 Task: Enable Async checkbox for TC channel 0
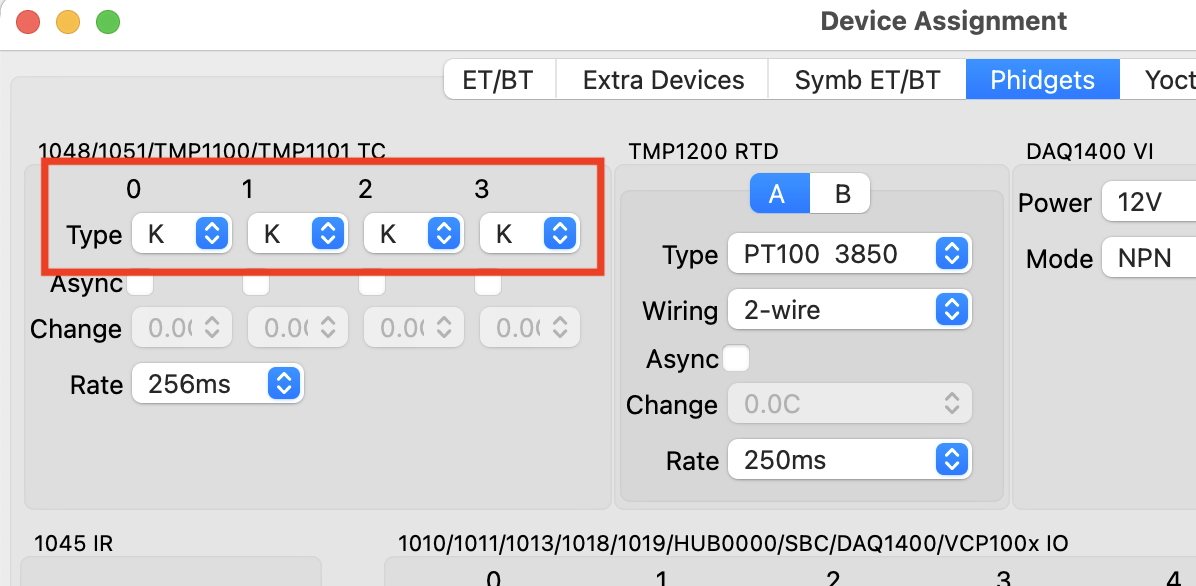pyautogui.click(x=140, y=283)
